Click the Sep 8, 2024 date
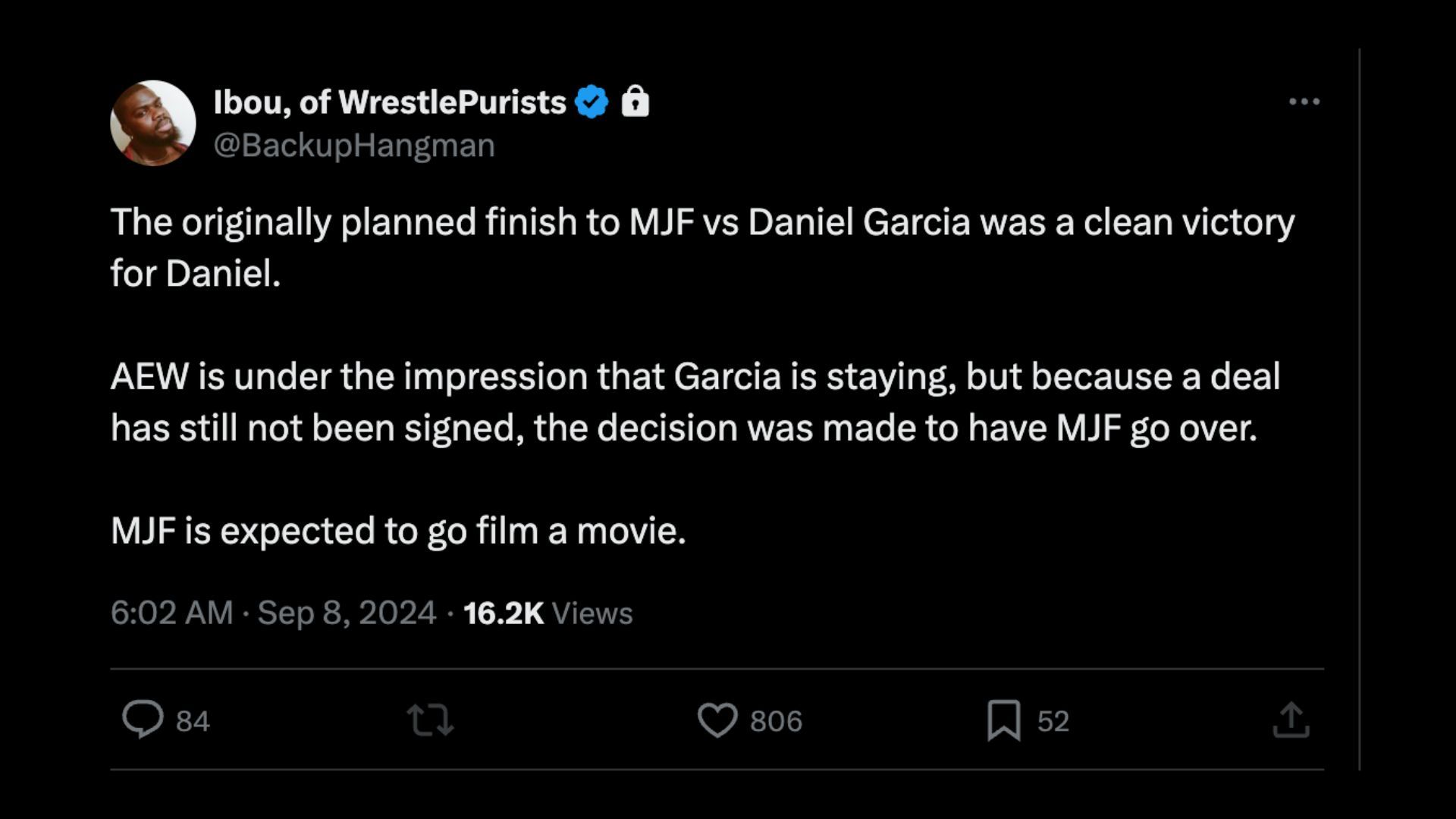The width and height of the screenshot is (1456, 819). point(347,613)
